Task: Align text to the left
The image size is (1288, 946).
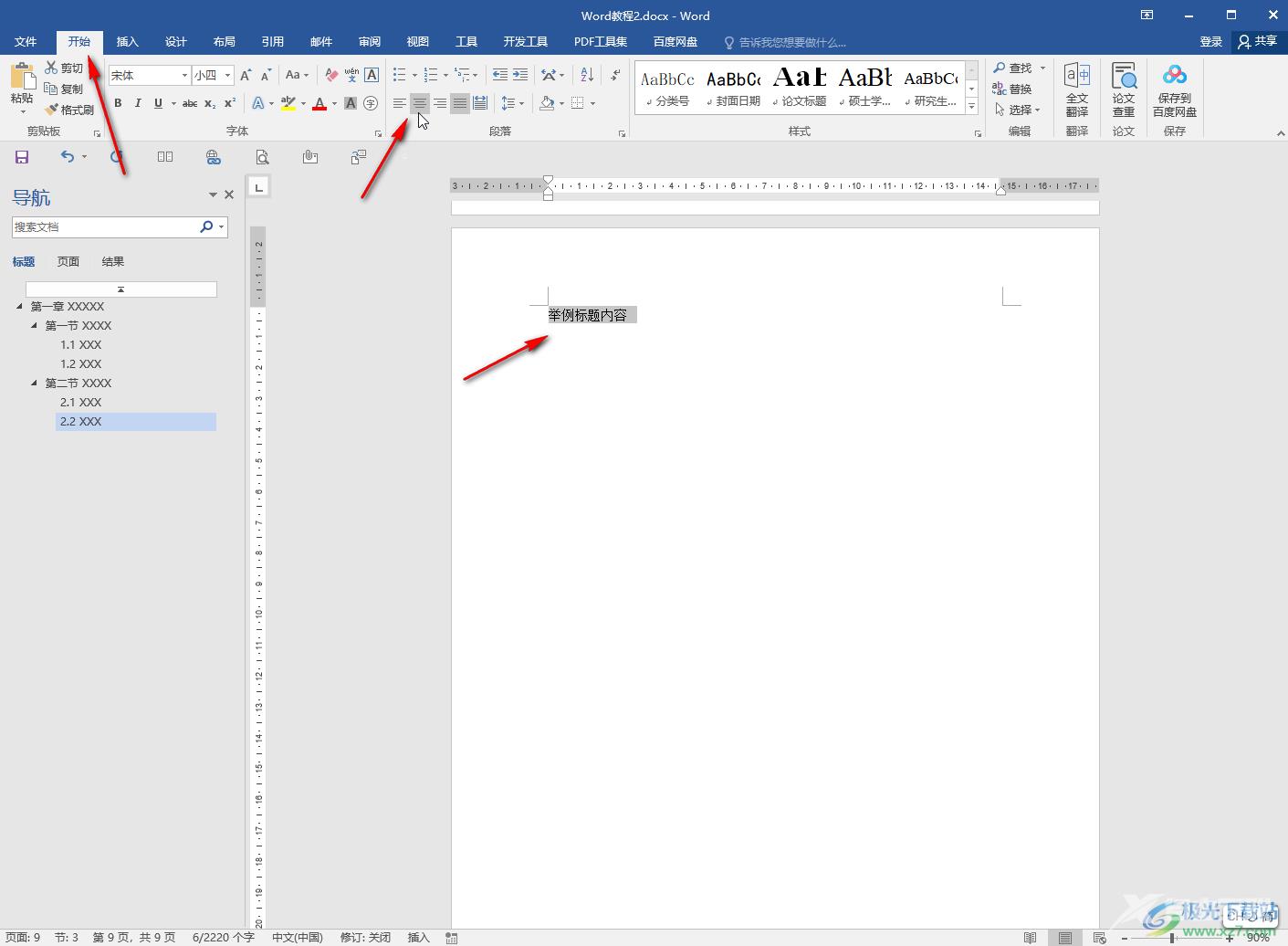Action: pyautogui.click(x=400, y=103)
